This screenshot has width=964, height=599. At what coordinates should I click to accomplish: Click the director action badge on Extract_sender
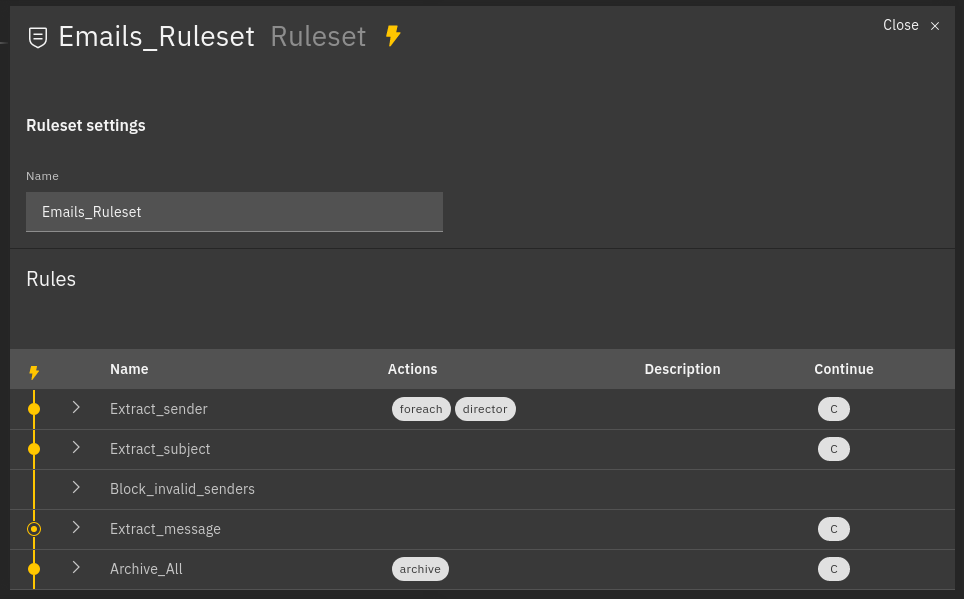pos(485,409)
